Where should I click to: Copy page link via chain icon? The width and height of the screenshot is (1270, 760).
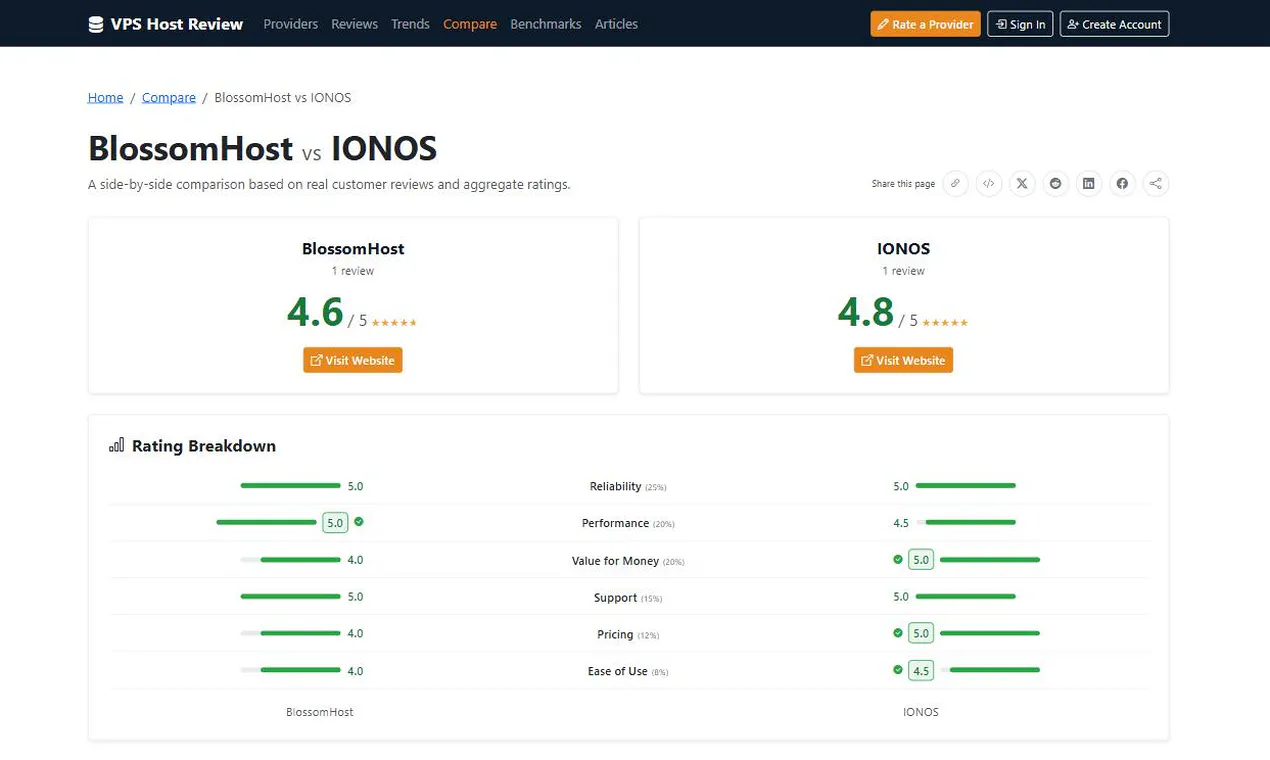coord(955,183)
